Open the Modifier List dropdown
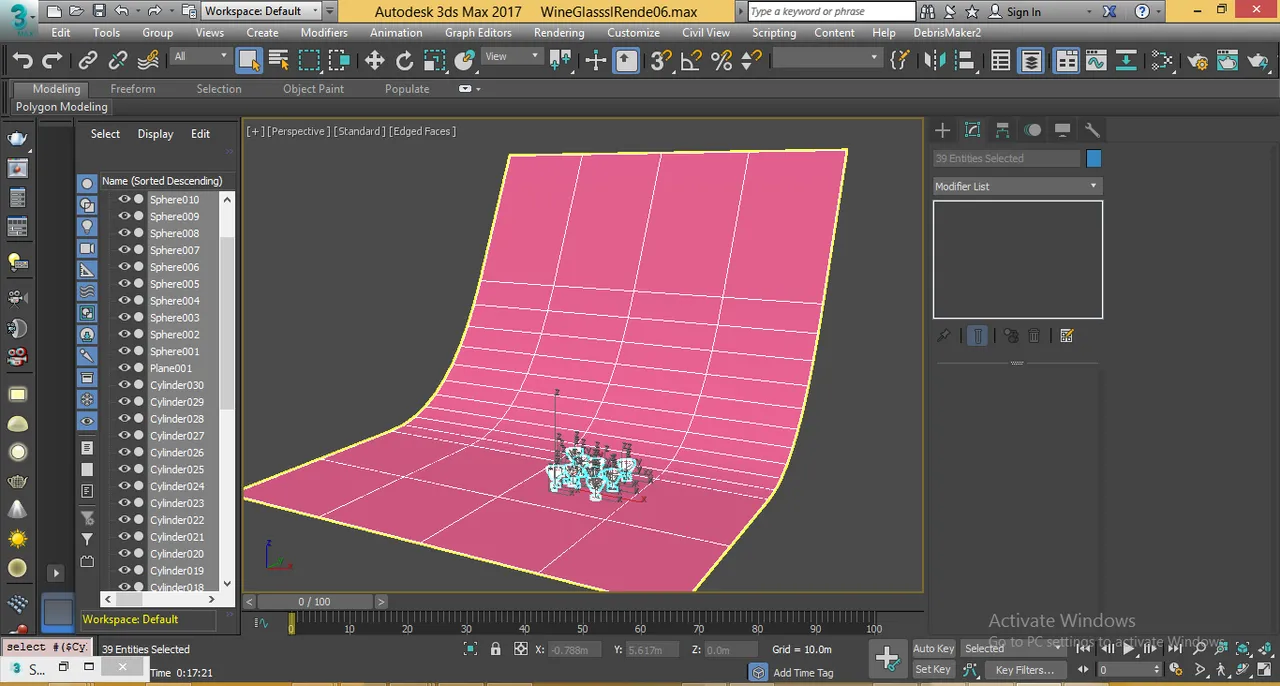The image size is (1280, 686). click(x=1017, y=186)
